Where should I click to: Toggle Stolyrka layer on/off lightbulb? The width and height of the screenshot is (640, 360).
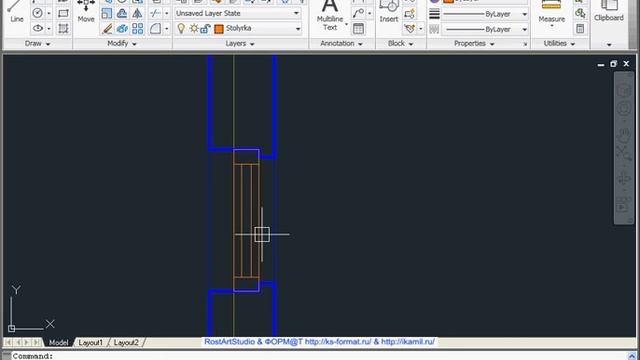(181, 28)
